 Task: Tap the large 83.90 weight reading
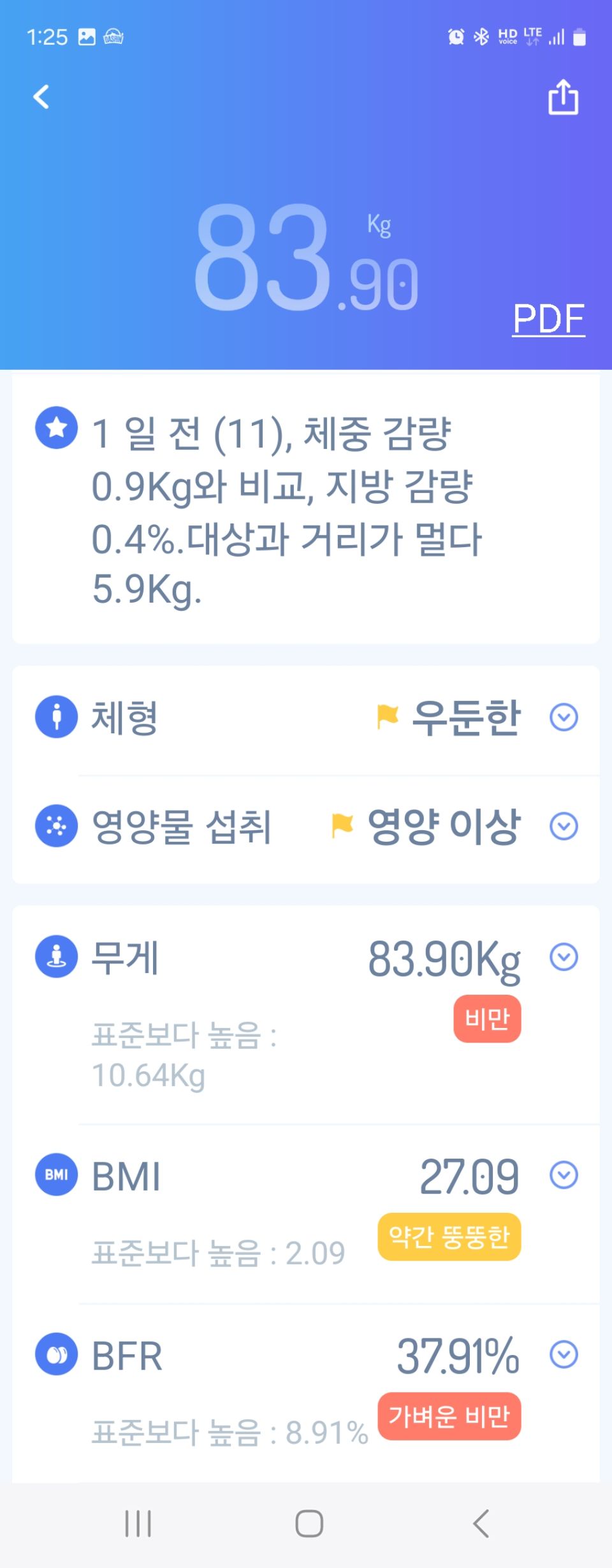(x=306, y=258)
